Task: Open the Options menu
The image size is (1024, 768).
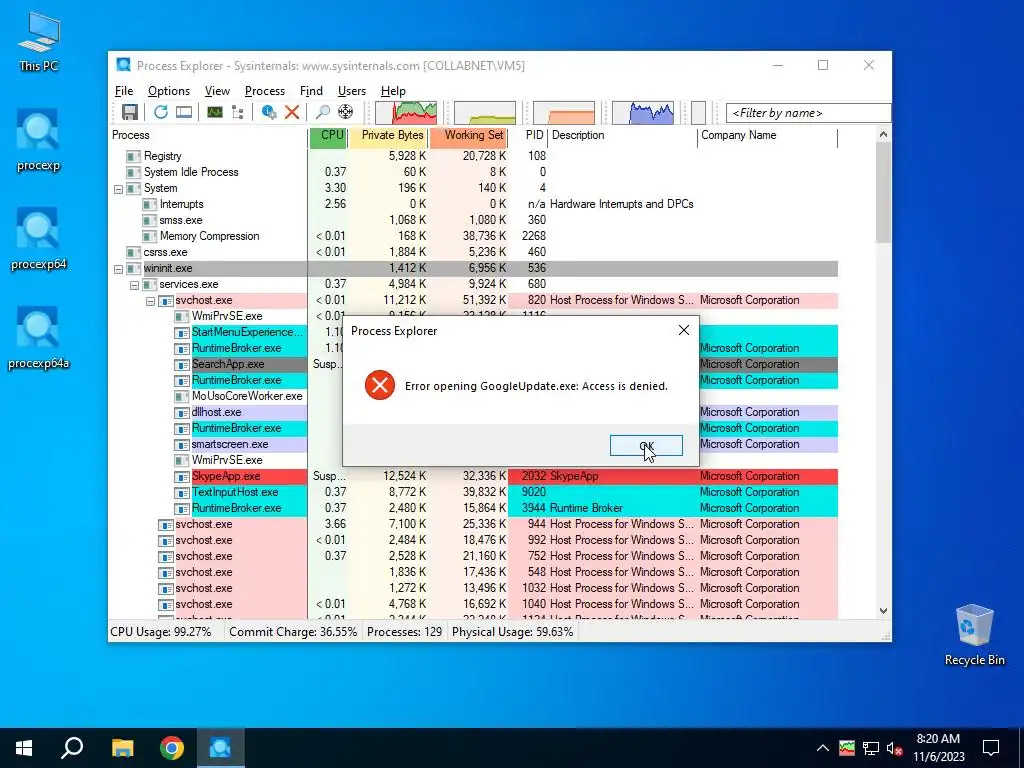Action: 168,91
